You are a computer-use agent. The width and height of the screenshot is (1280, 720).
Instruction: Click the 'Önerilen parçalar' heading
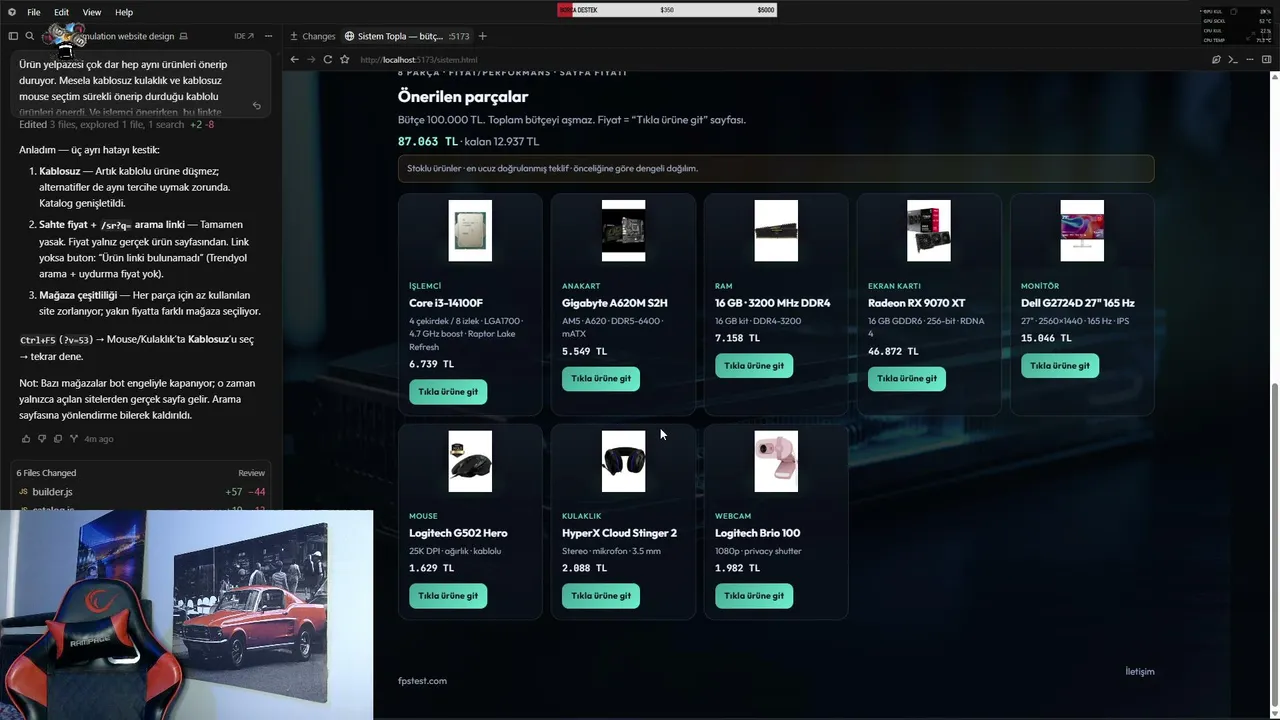[x=463, y=97]
